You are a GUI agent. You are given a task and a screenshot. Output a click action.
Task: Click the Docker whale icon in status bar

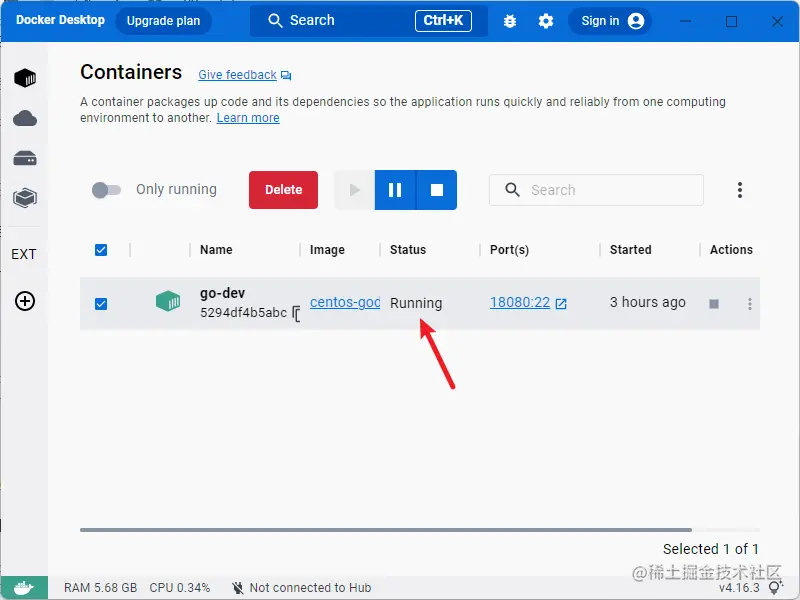click(x=24, y=588)
